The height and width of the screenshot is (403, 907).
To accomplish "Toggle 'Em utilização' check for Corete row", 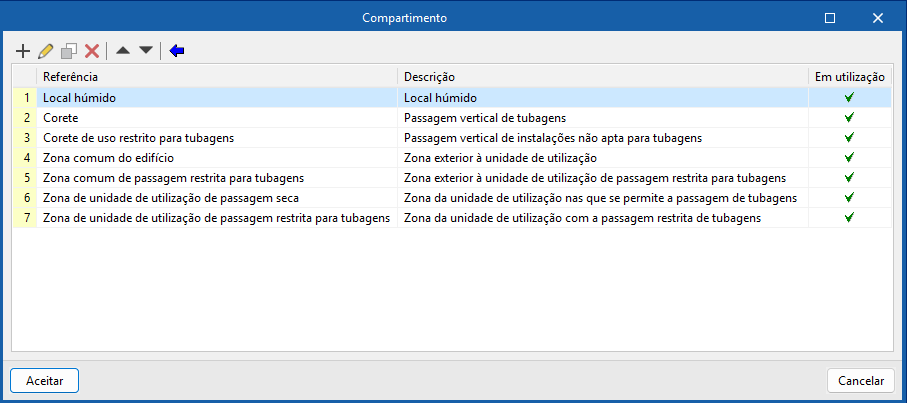I will [x=849, y=118].
